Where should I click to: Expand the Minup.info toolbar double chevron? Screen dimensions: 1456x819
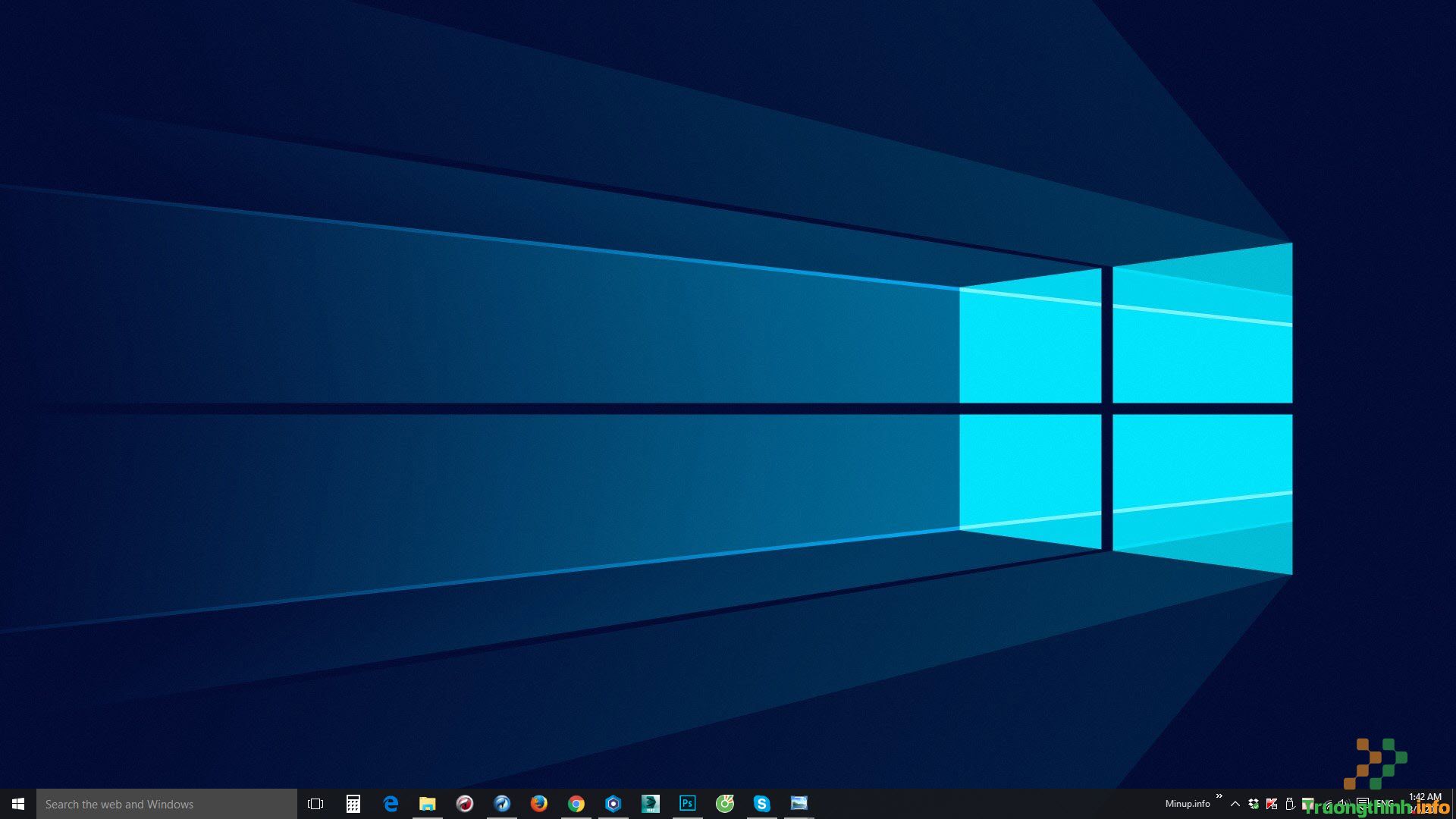pos(1219,796)
